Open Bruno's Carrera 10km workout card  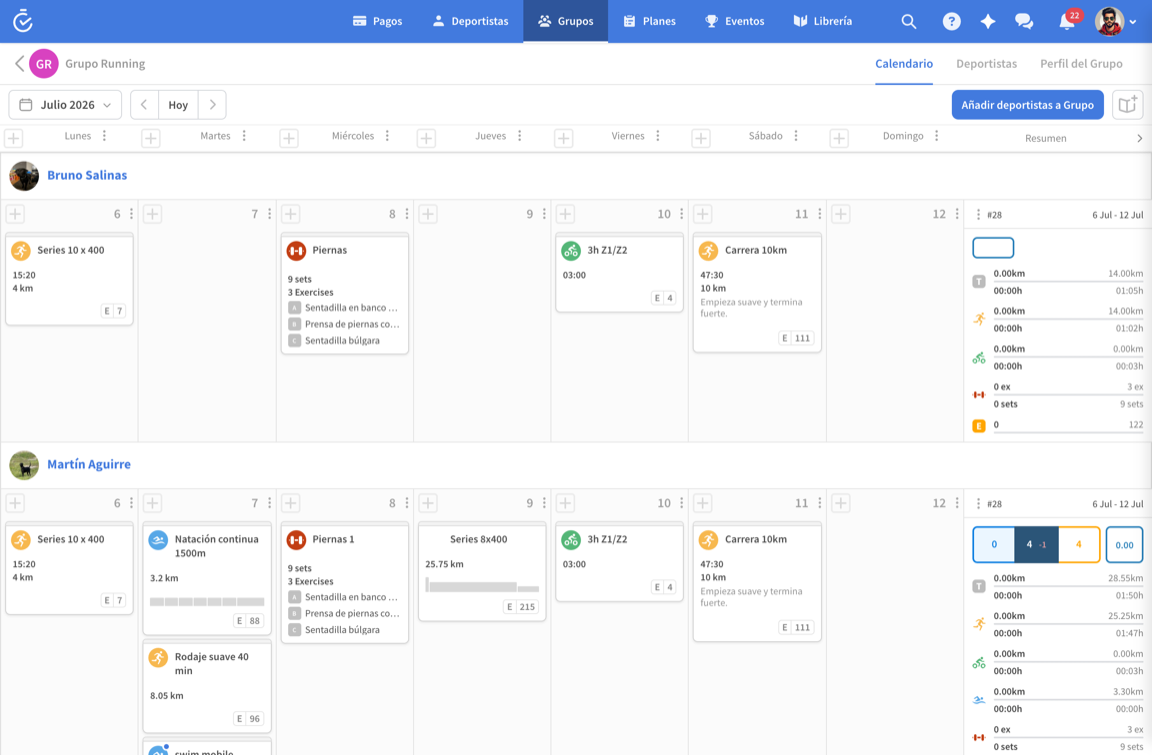coord(757,293)
